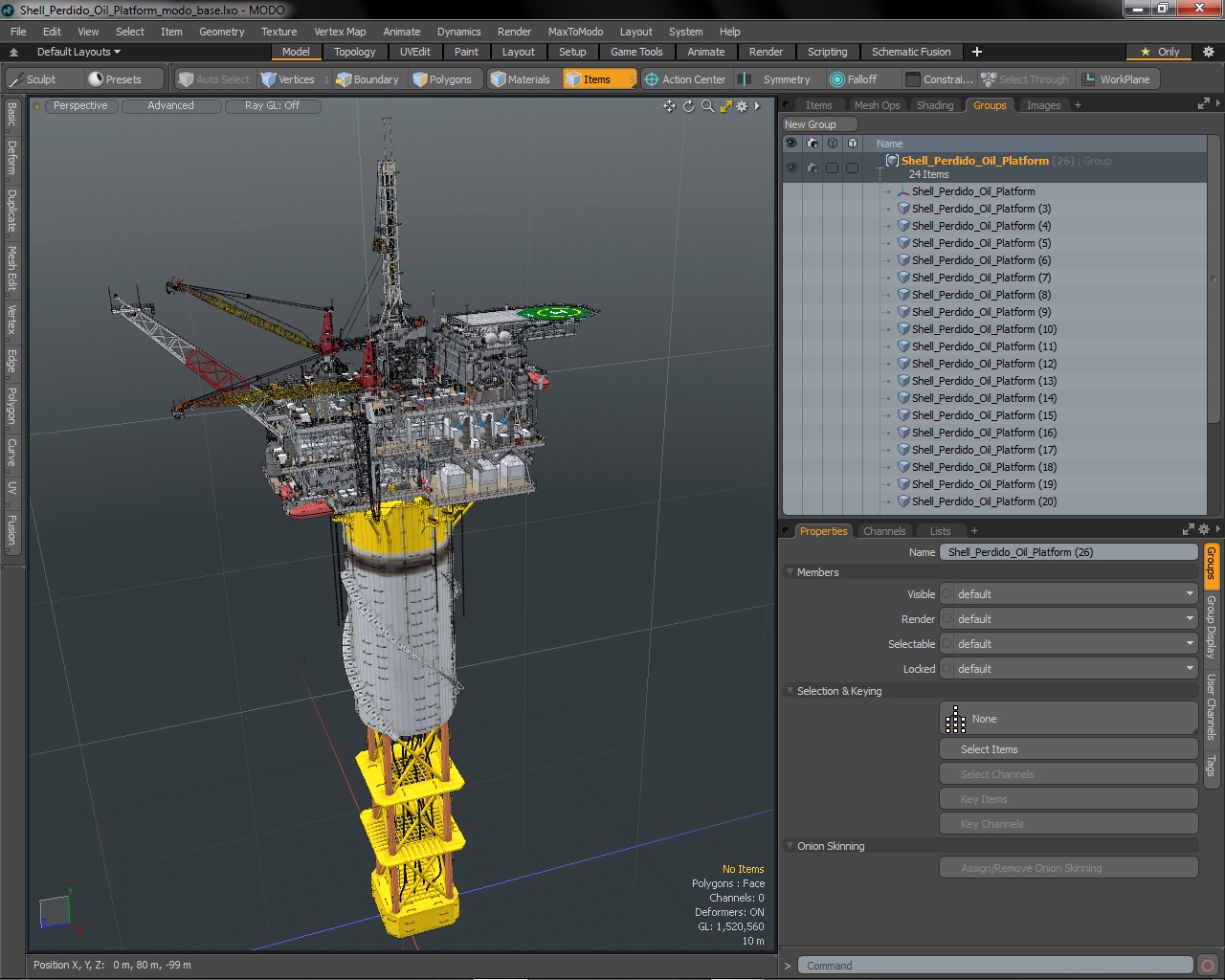Image resolution: width=1225 pixels, height=980 pixels.
Task: Click the New Group button
Action: [x=819, y=124]
